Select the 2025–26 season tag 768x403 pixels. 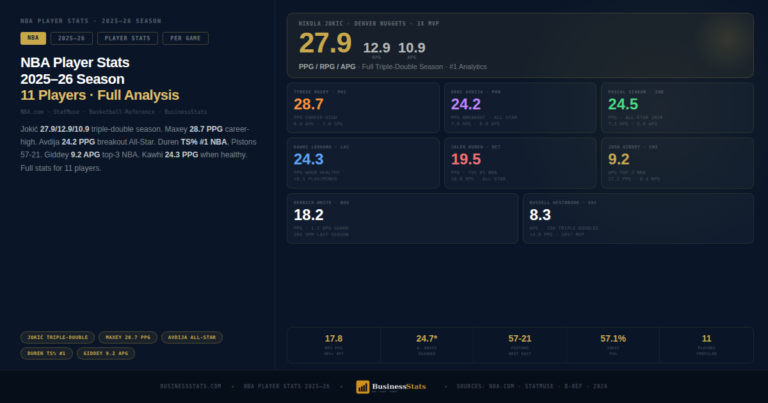tap(72, 38)
